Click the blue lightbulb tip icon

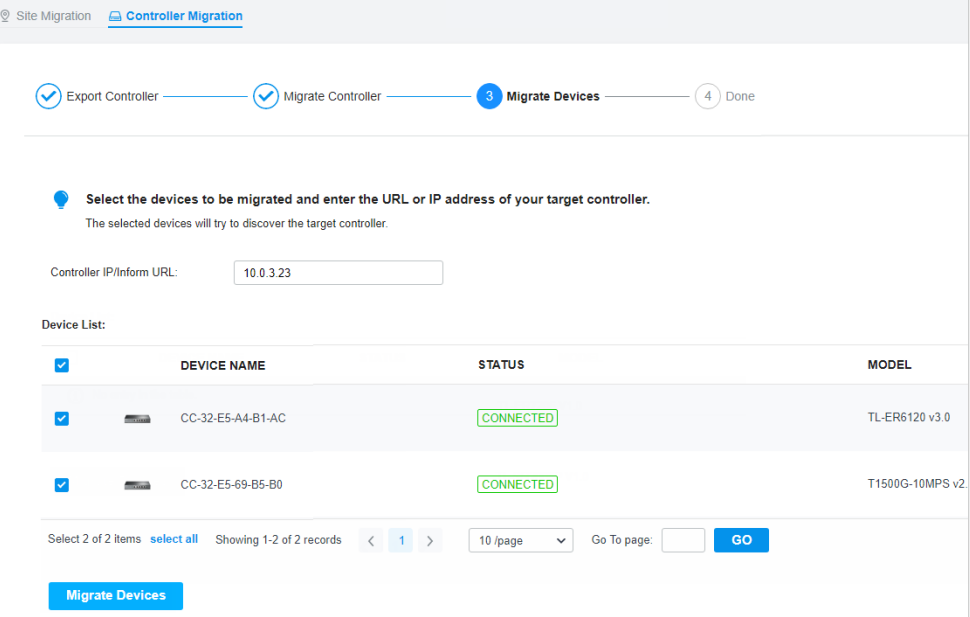pos(60,198)
